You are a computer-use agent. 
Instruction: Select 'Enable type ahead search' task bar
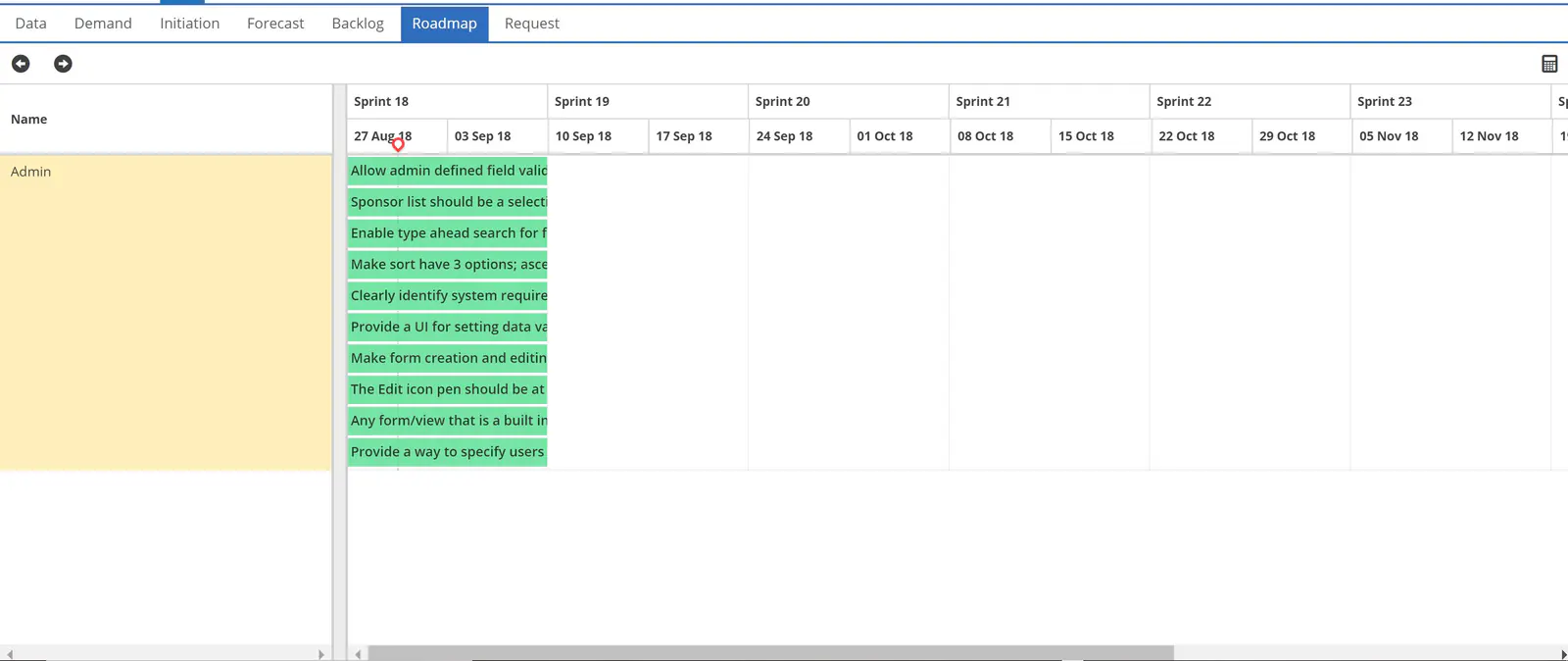tap(448, 233)
